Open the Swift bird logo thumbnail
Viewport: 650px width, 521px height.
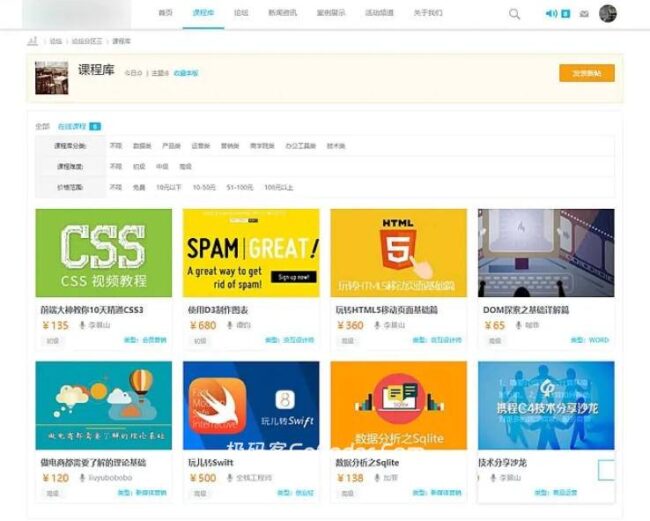click(251, 405)
